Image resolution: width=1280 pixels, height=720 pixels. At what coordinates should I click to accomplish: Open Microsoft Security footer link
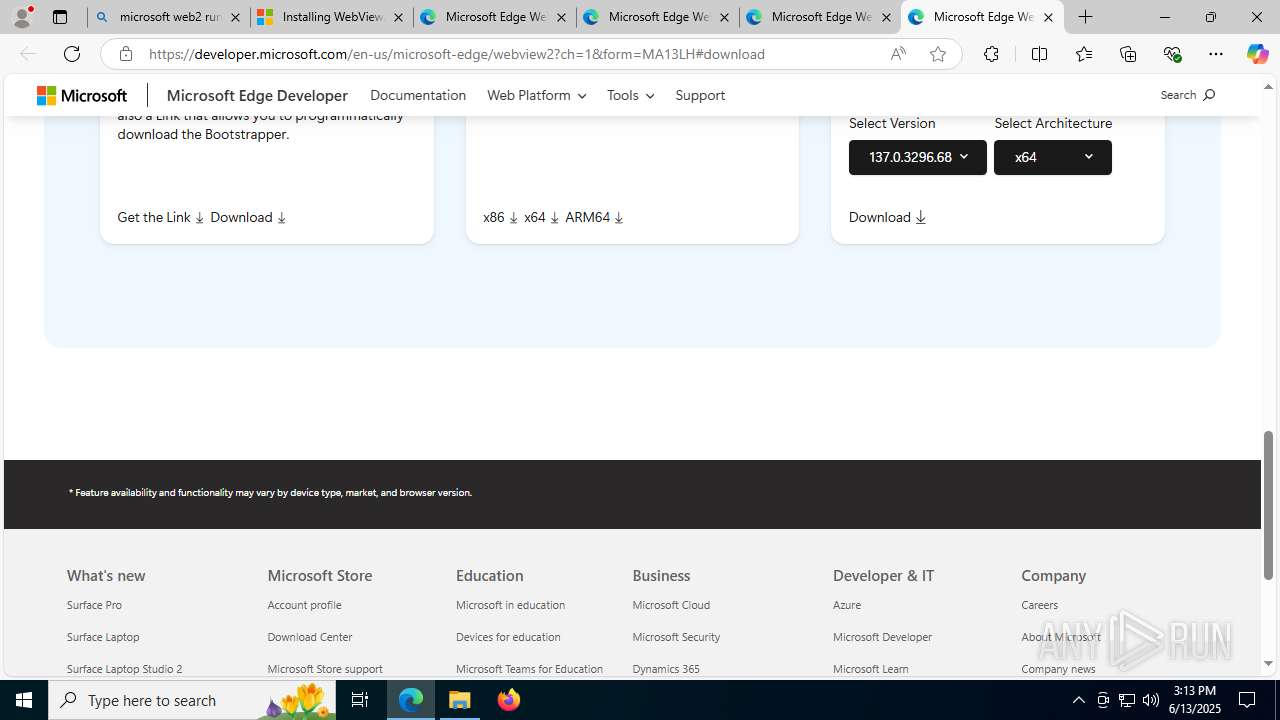676,637
